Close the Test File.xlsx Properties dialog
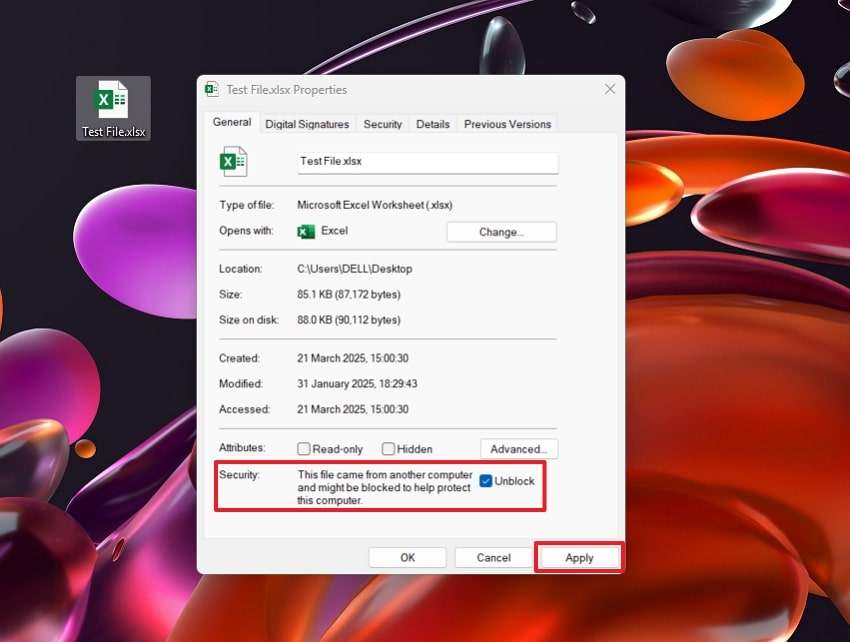 pos(610,89)
